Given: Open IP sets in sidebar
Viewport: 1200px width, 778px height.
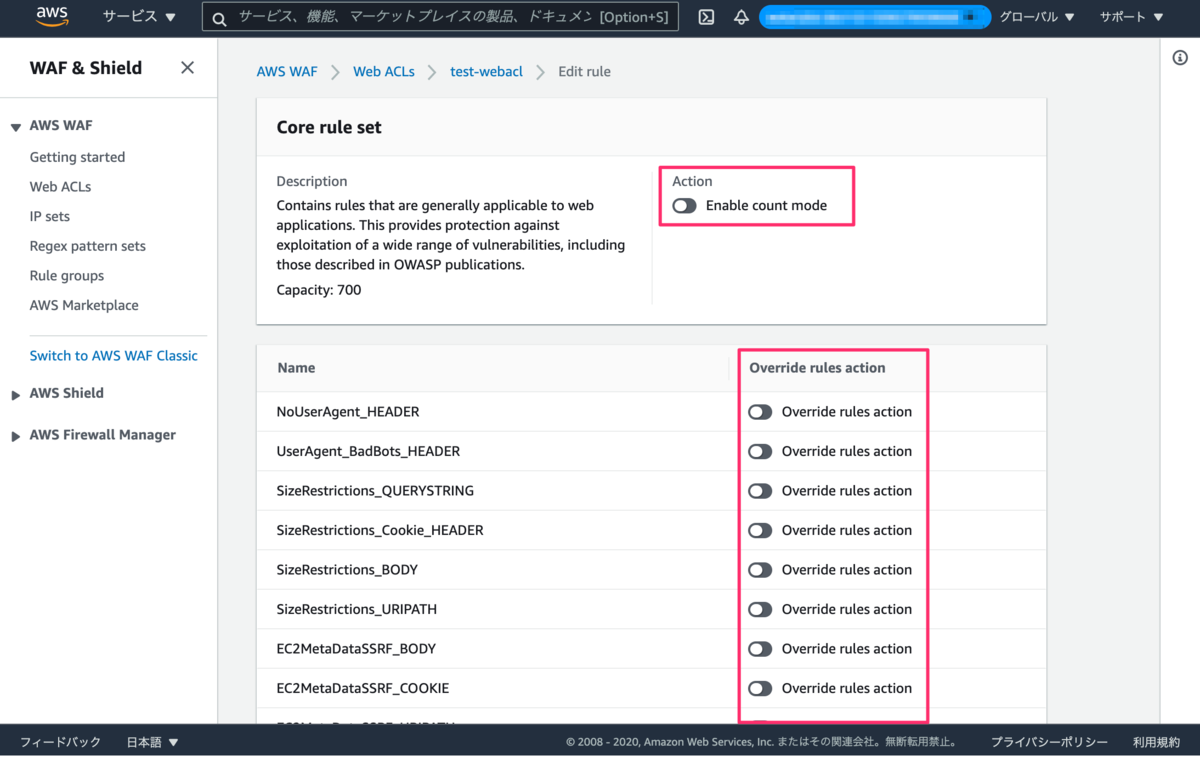Looking at the screenshot, I should click(50, 217).
